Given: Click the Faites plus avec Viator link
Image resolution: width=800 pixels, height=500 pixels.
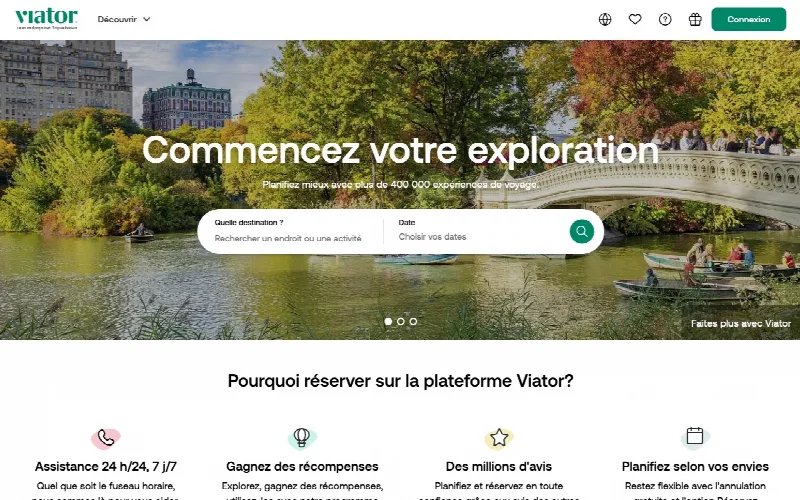Looking at the screenshot, I should pyautogui.click(x=741, y=323).
